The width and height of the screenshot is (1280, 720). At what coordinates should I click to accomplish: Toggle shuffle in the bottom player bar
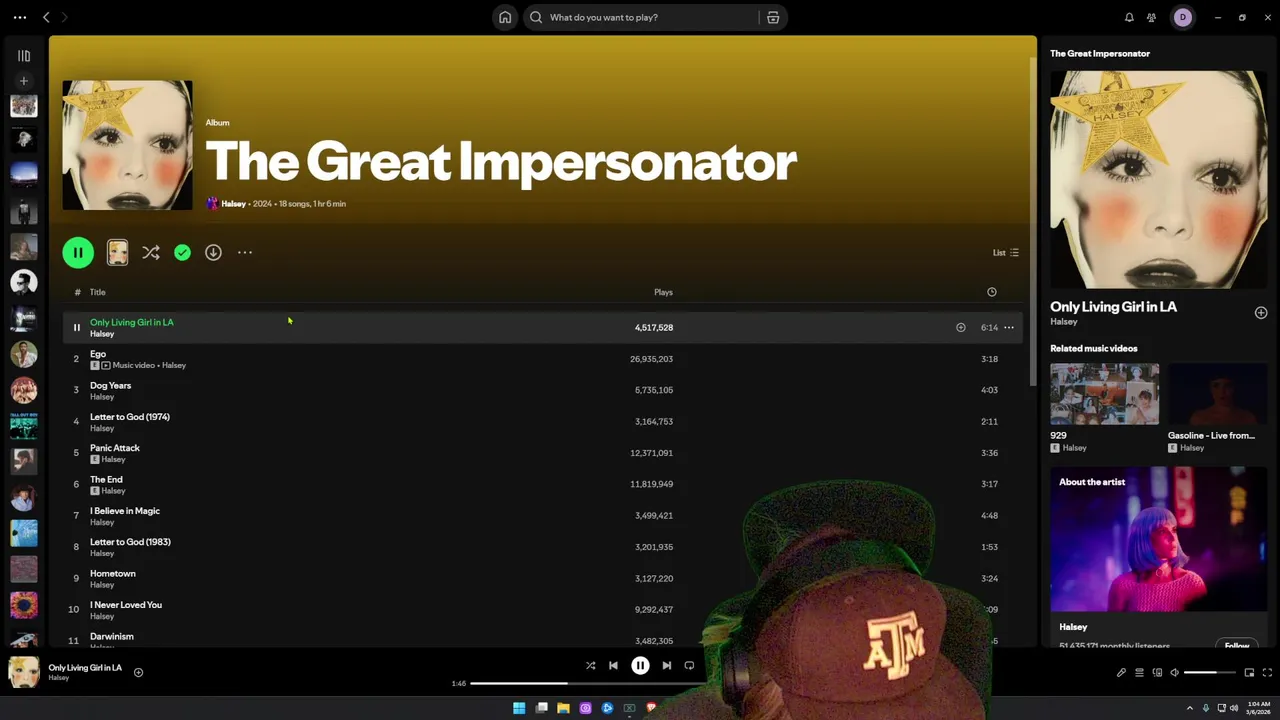coord(590,665)
